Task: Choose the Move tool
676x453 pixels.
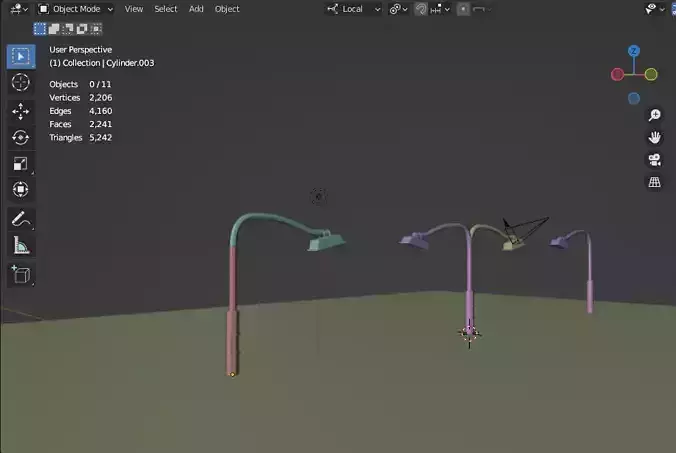Action: pos(21,111)
